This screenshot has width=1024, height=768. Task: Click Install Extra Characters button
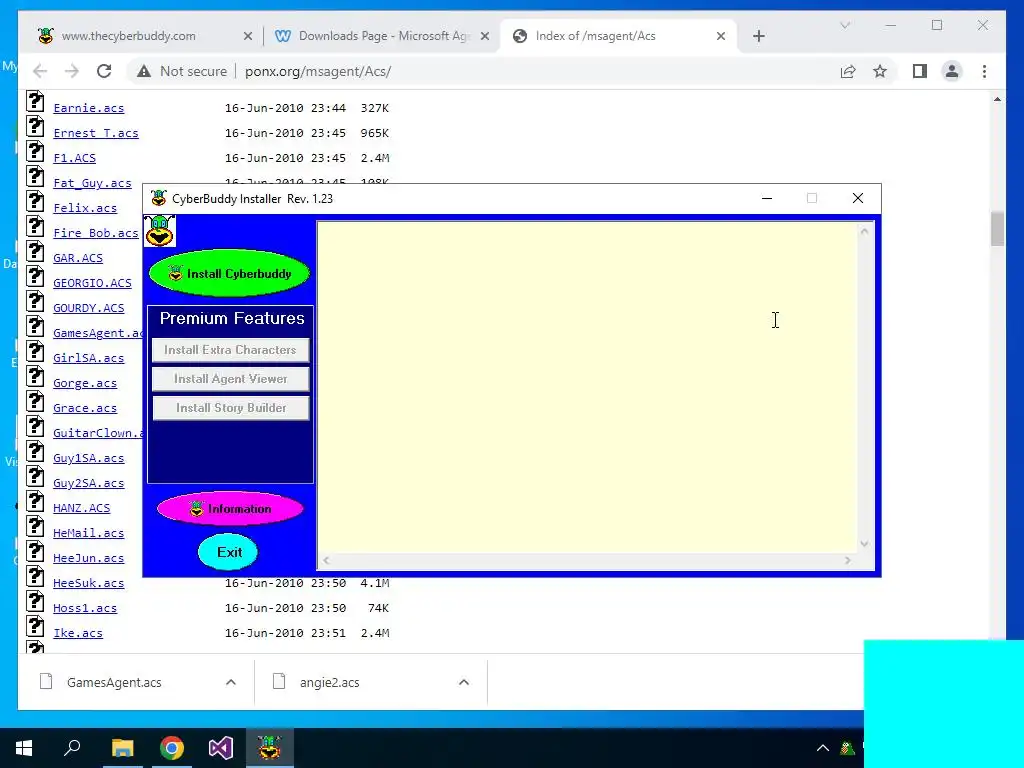click(230, 350)
